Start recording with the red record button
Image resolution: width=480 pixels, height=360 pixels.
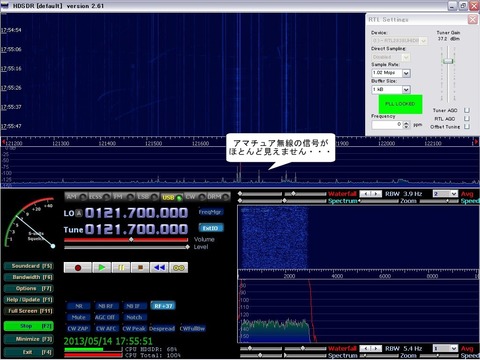coord(78,268)
